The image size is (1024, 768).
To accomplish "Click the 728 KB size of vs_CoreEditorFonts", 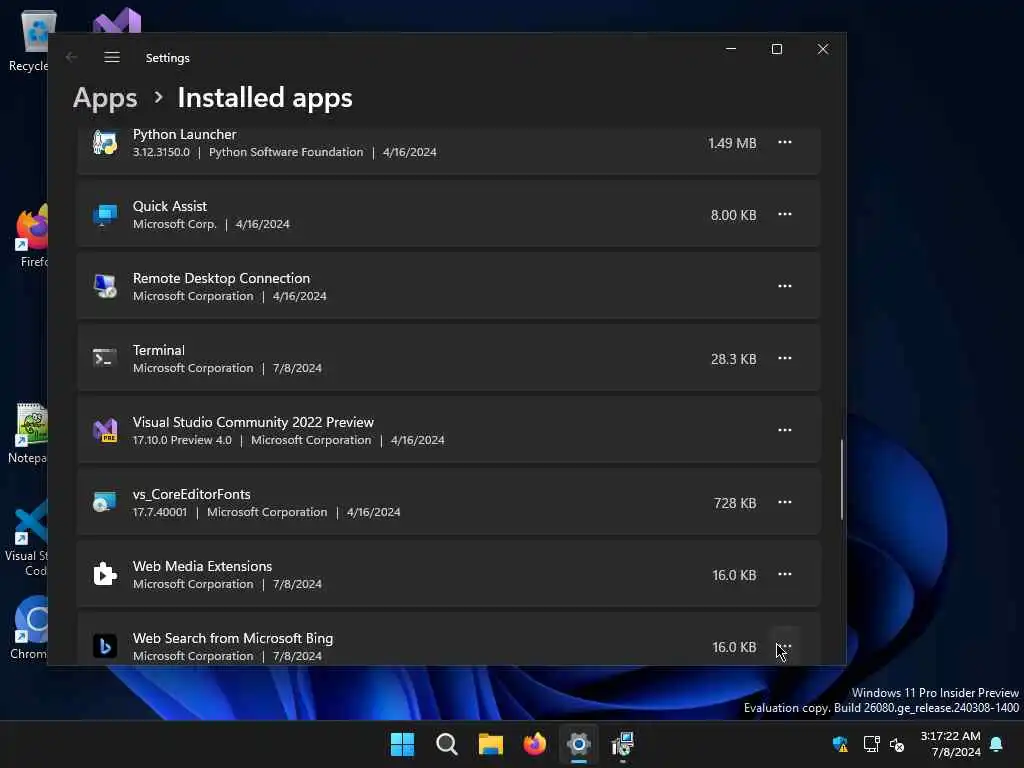I will (x=735, y=503).
